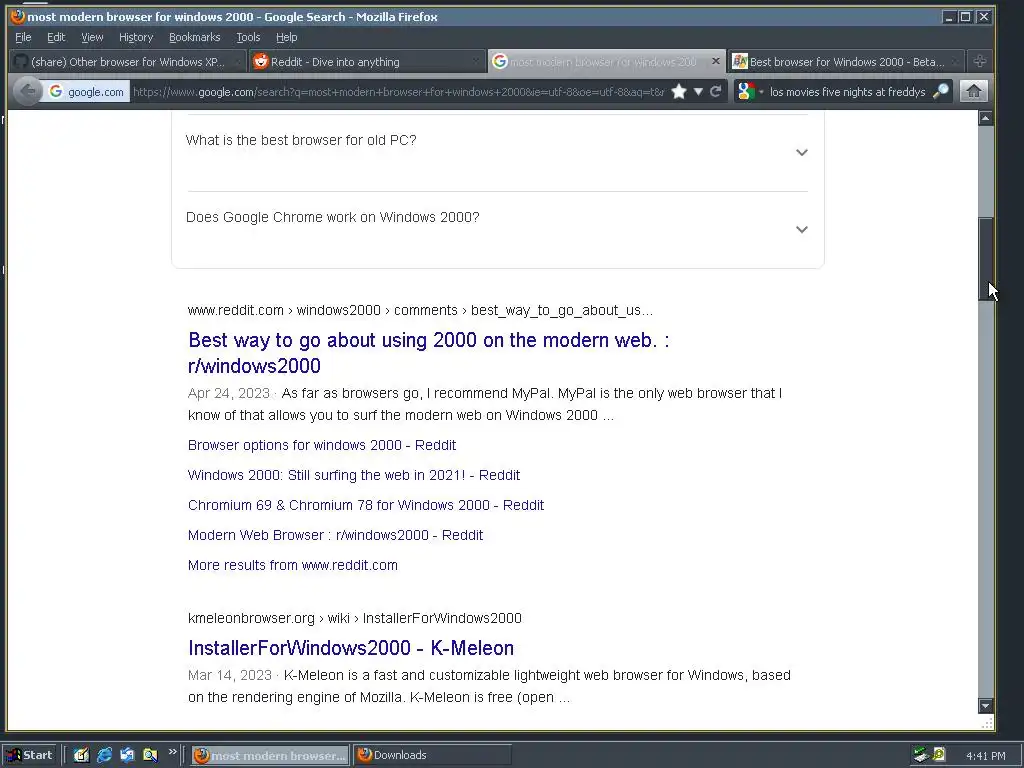
Task: Launch Internet Explorer from Quick Launch
Action: click(104, 755)
